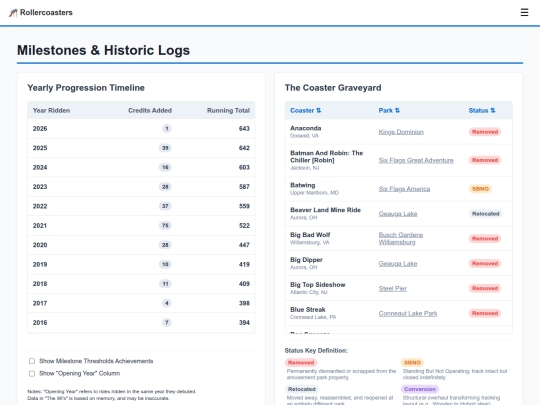The image size is (540, 405).
Task: Click Anaconda coaster name
Action: (x=305, y=128)
